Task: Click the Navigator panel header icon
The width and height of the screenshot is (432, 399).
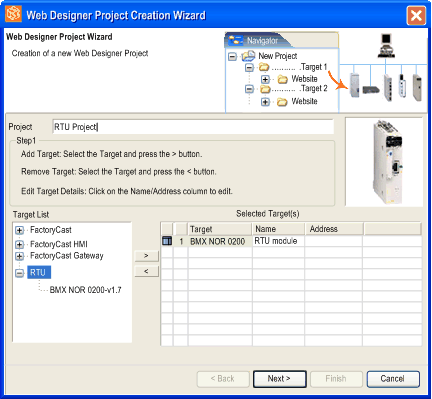Action: point(236,41)
